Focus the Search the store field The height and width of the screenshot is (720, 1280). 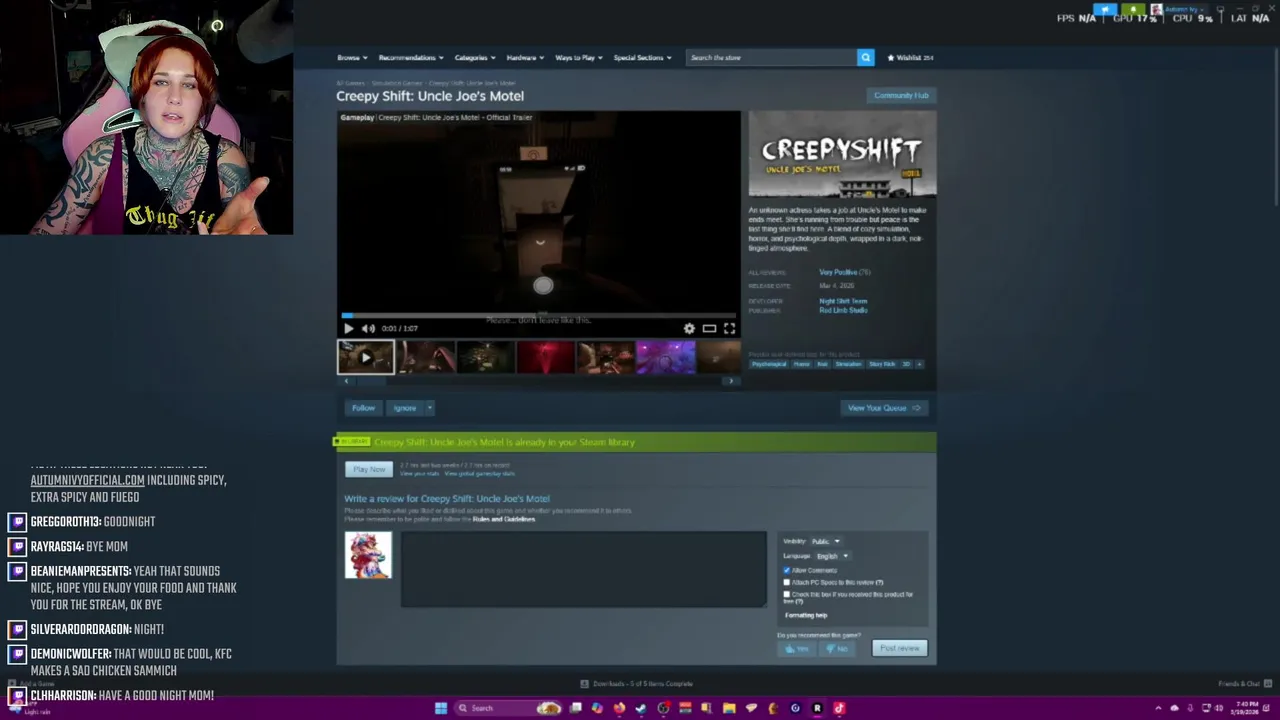tap(771, 57)
